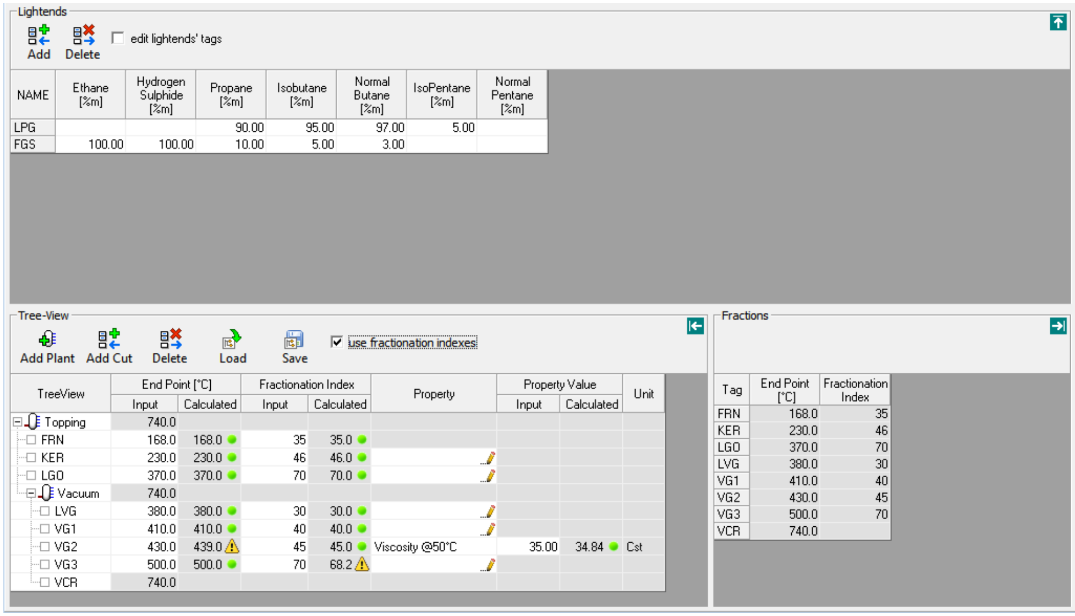Click VG3 fractionation index warning icon

[362, 565]
